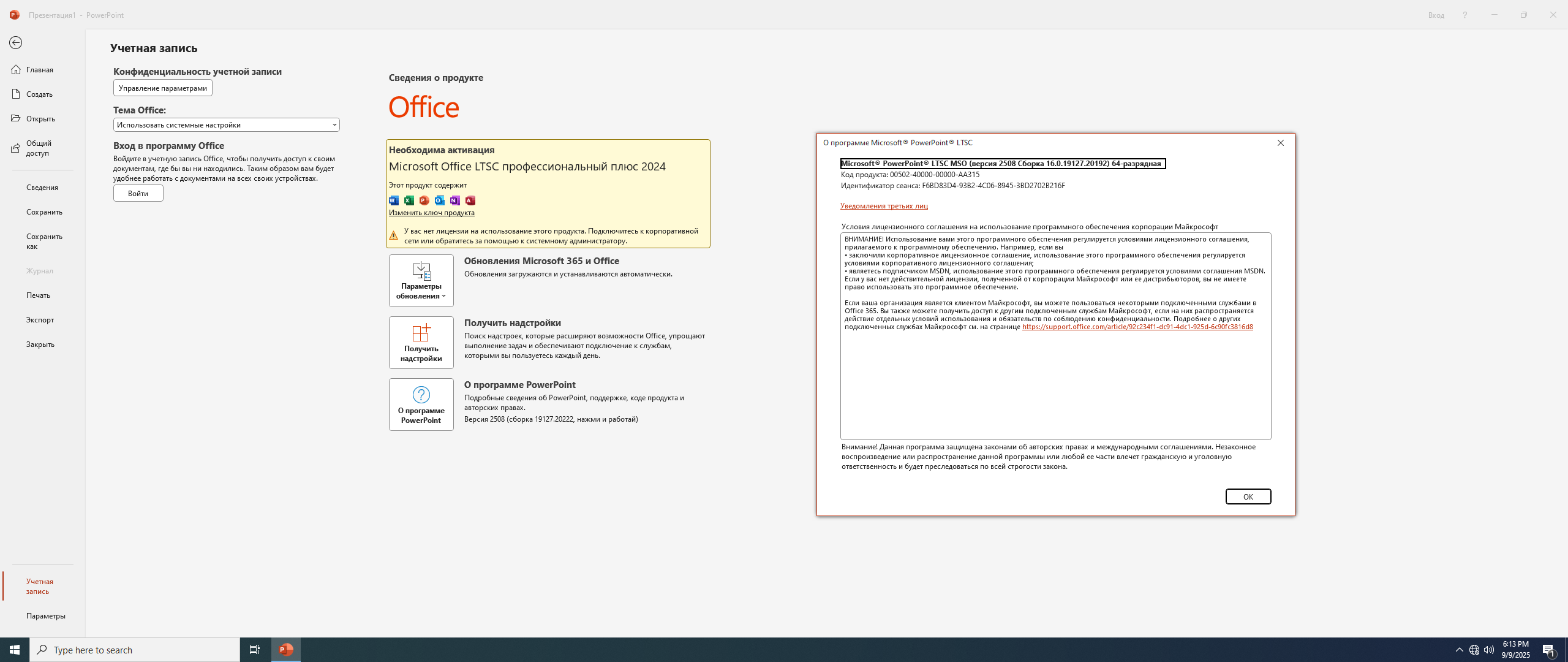Open the Windows Start menu
This screenshot has height=662, width=1568.
15,650
